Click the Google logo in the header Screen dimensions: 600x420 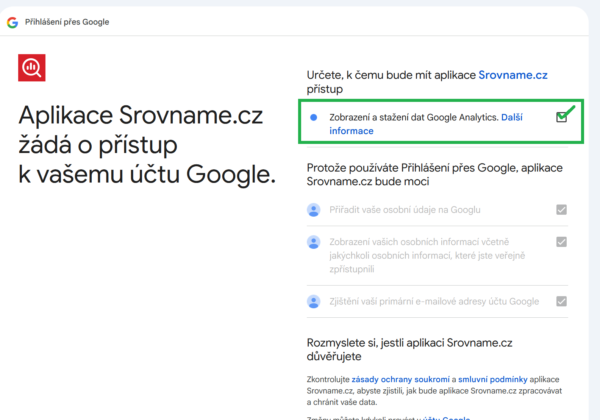tap(12, 23)
